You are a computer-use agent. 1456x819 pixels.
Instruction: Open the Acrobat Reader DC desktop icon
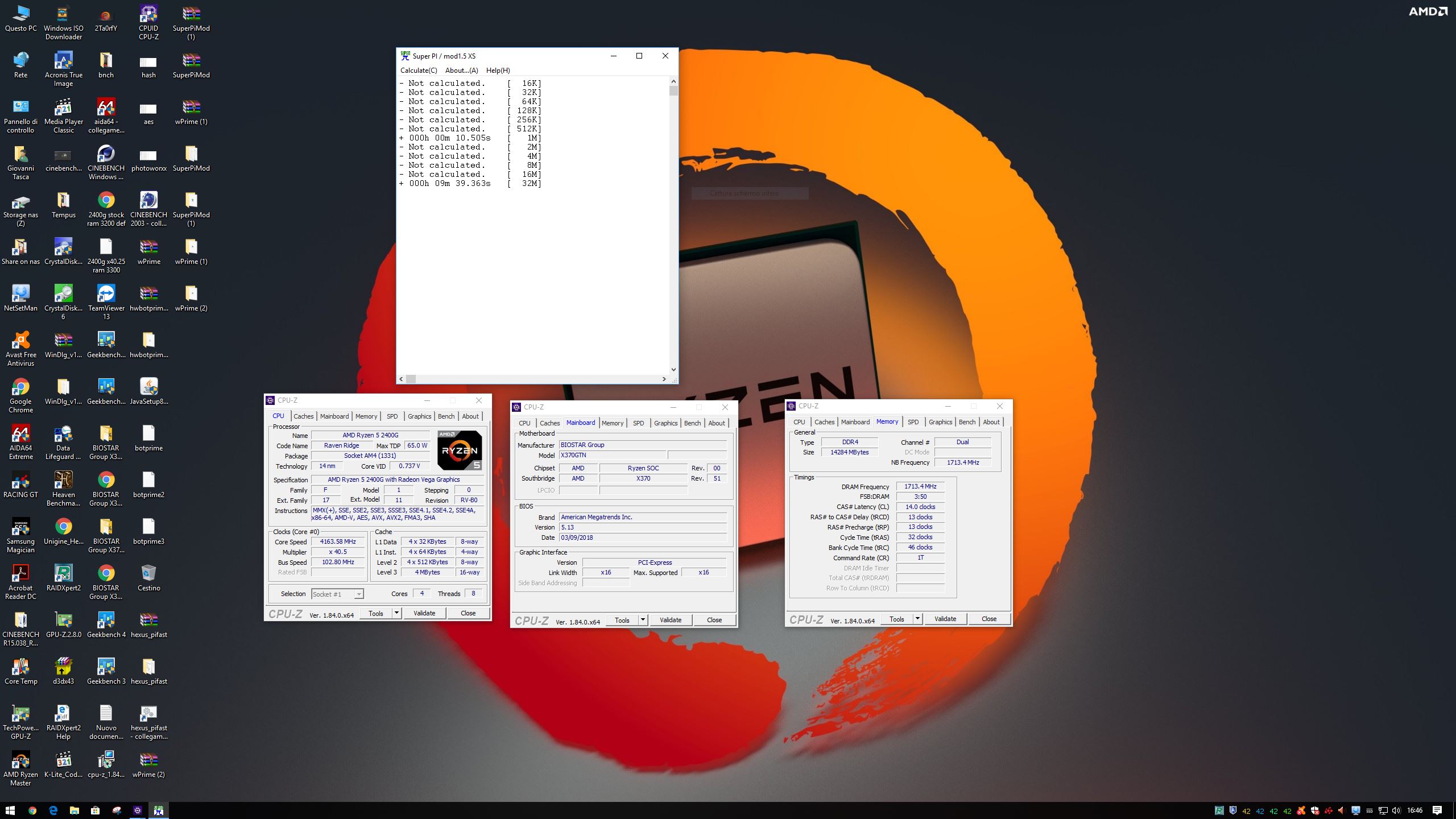tap(20, 582)
